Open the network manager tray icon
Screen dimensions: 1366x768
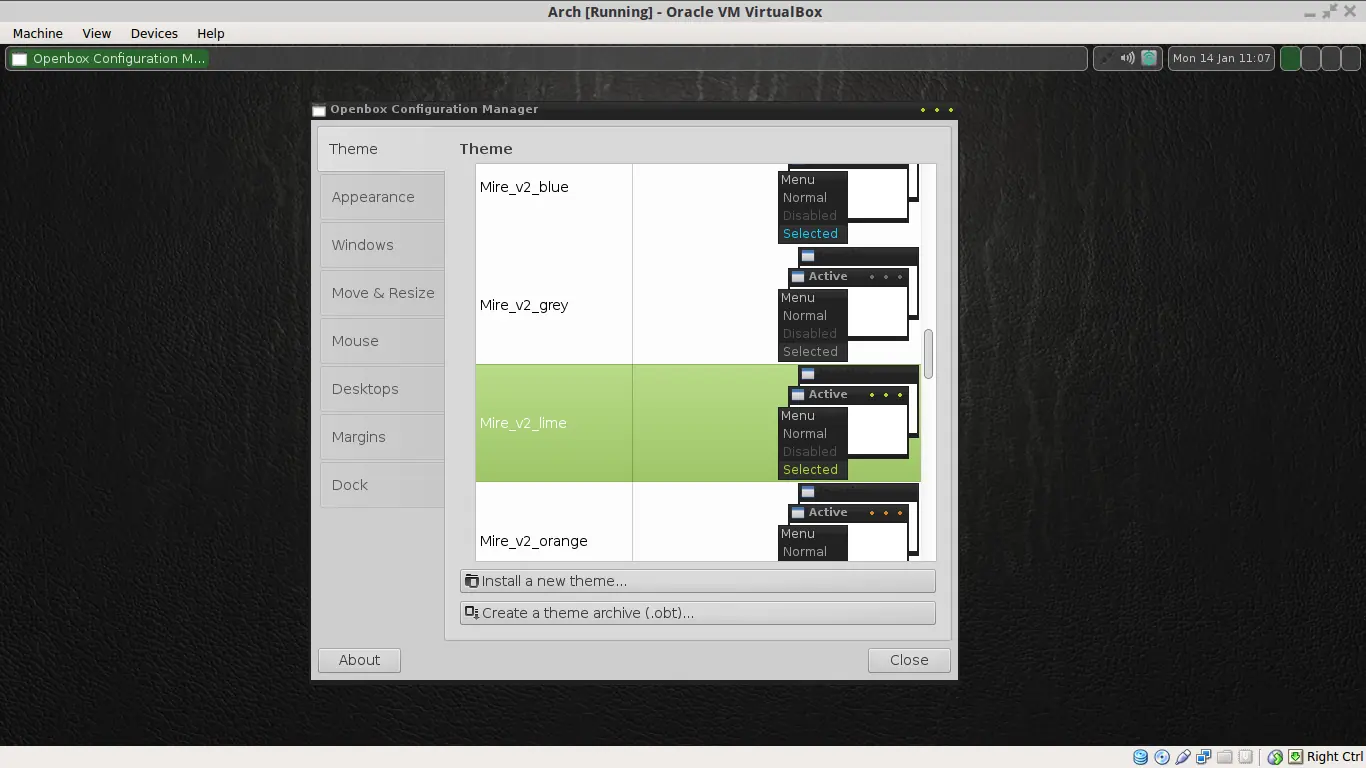coord(1150,58)
